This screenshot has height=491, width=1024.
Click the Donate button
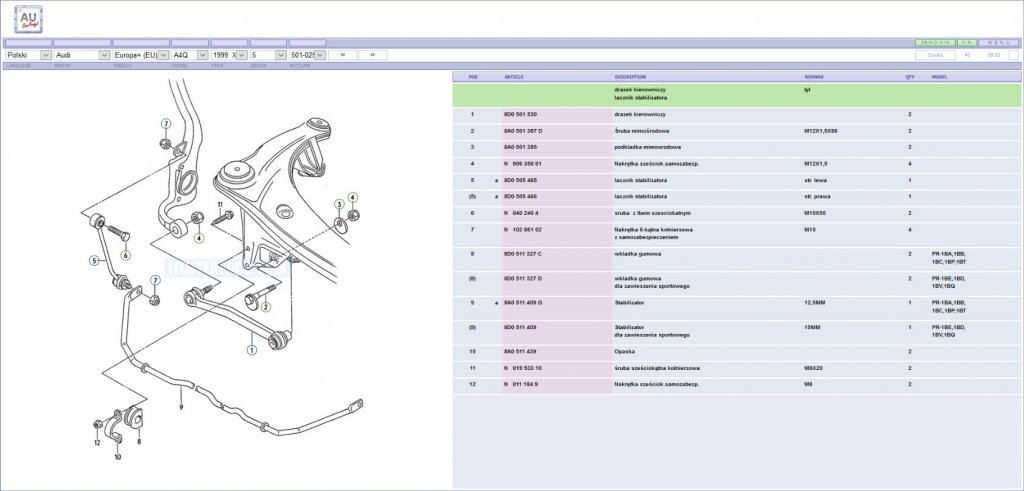pos(935,55)
